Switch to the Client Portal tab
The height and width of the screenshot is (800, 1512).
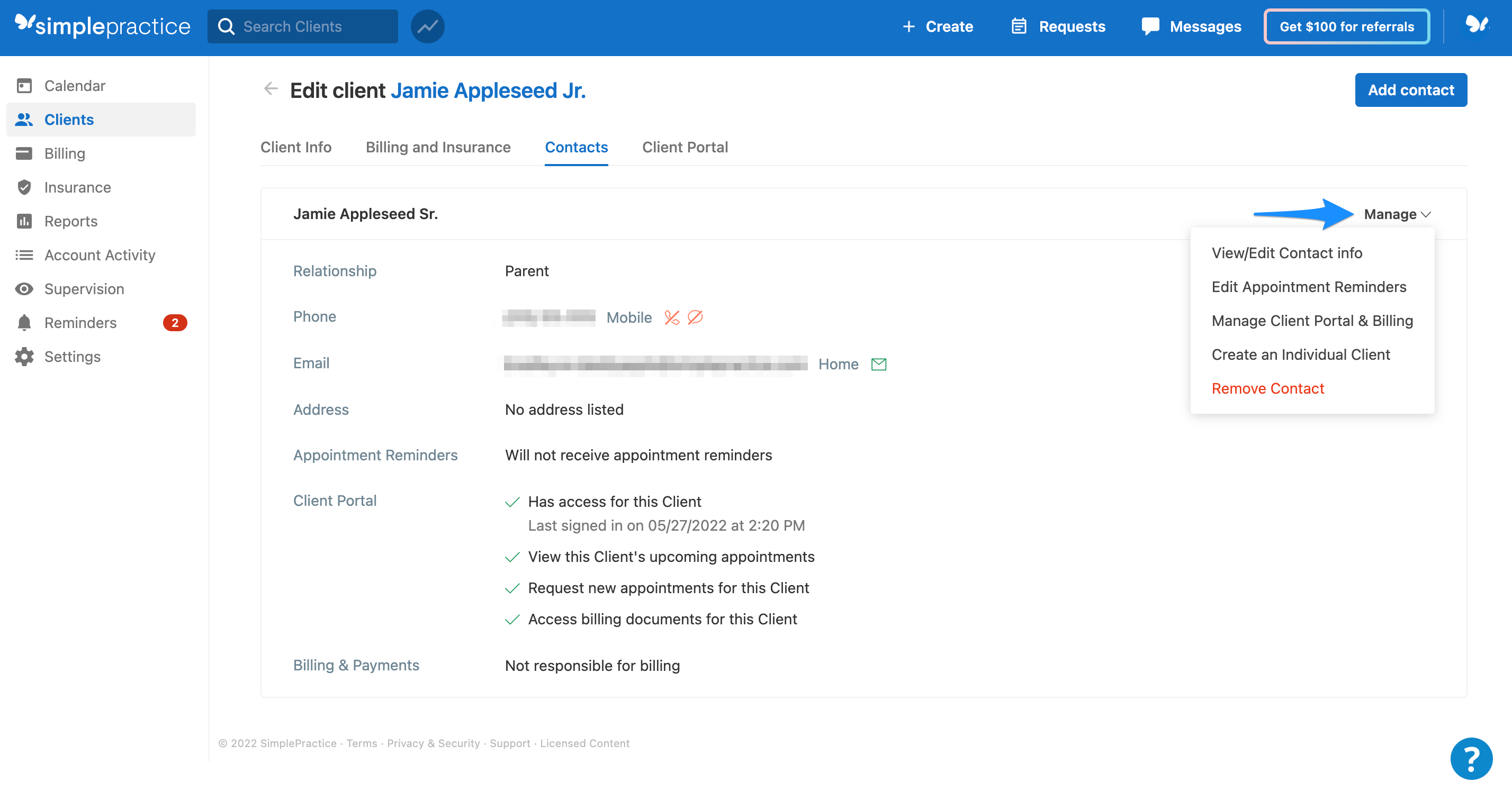tap(685, 147)
